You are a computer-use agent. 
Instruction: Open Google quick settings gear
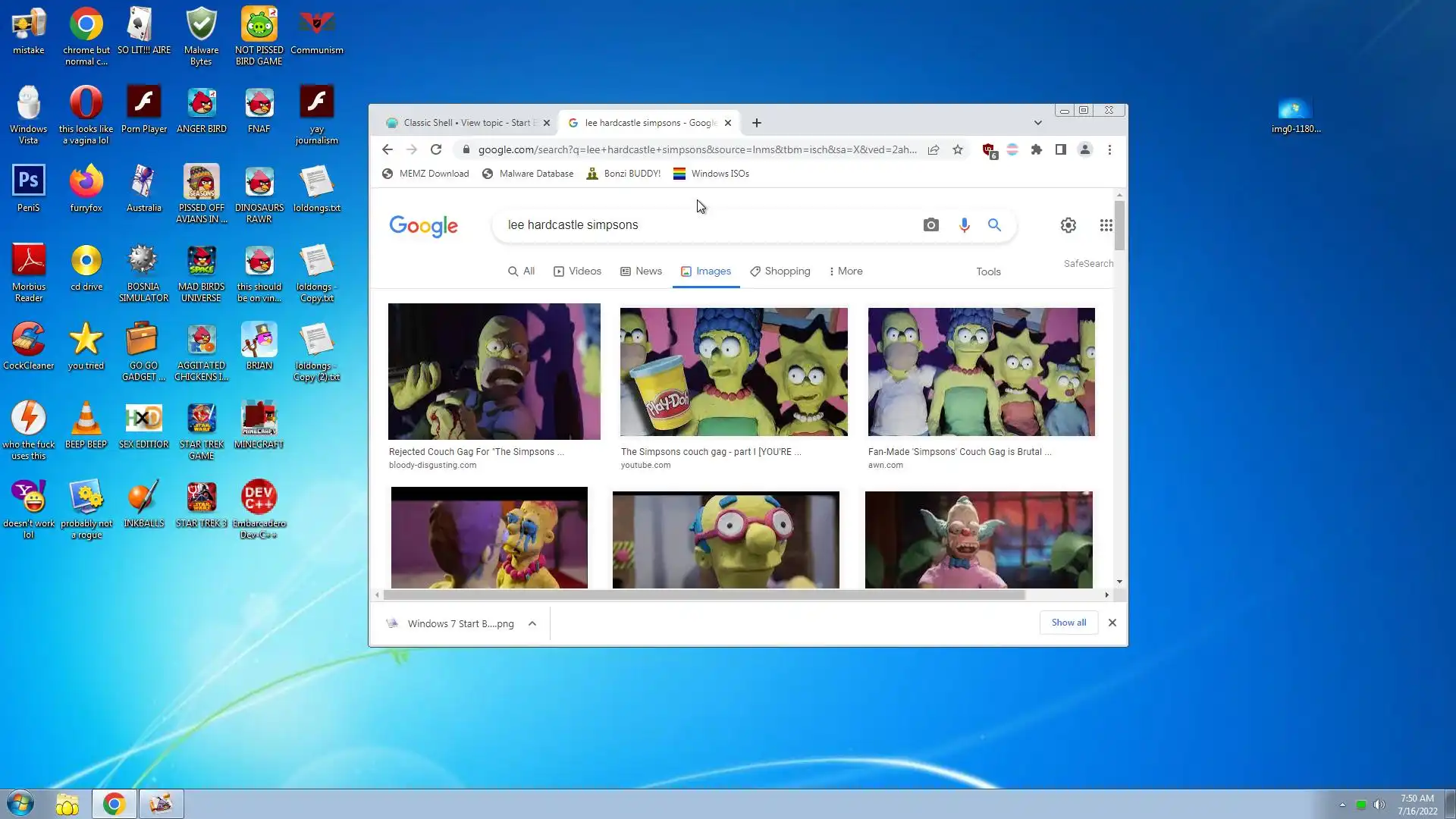[x=1068, y=225]
